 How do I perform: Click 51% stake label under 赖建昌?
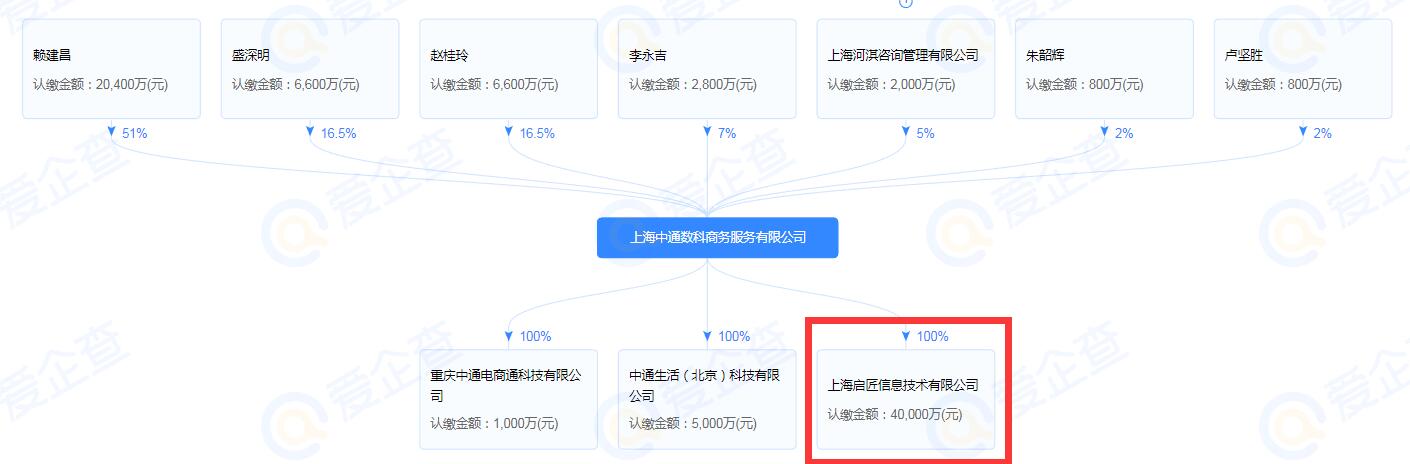click(x=135, y=133)
